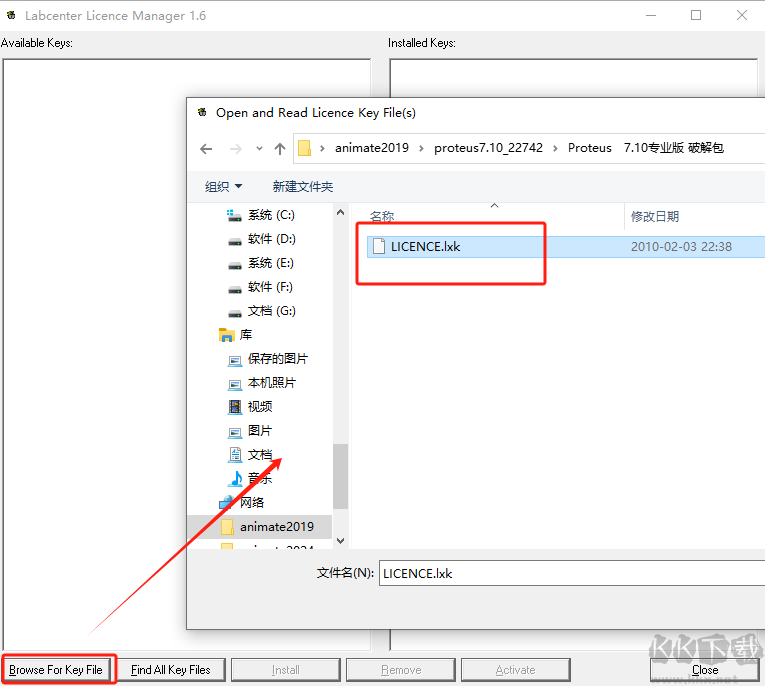Maximize the Licence Manager window
The width and height of the screenshot is (765, 686).
(696, 15)
